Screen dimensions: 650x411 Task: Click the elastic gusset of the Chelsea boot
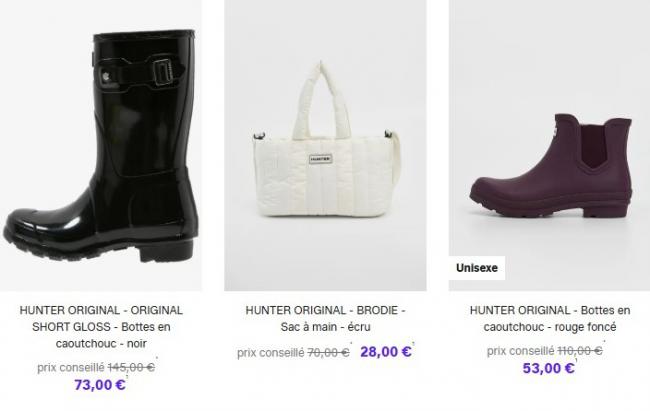click(593, 145)
